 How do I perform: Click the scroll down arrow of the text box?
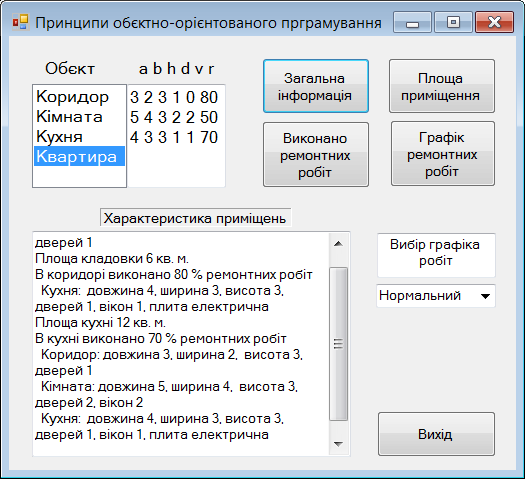(338, 444)
